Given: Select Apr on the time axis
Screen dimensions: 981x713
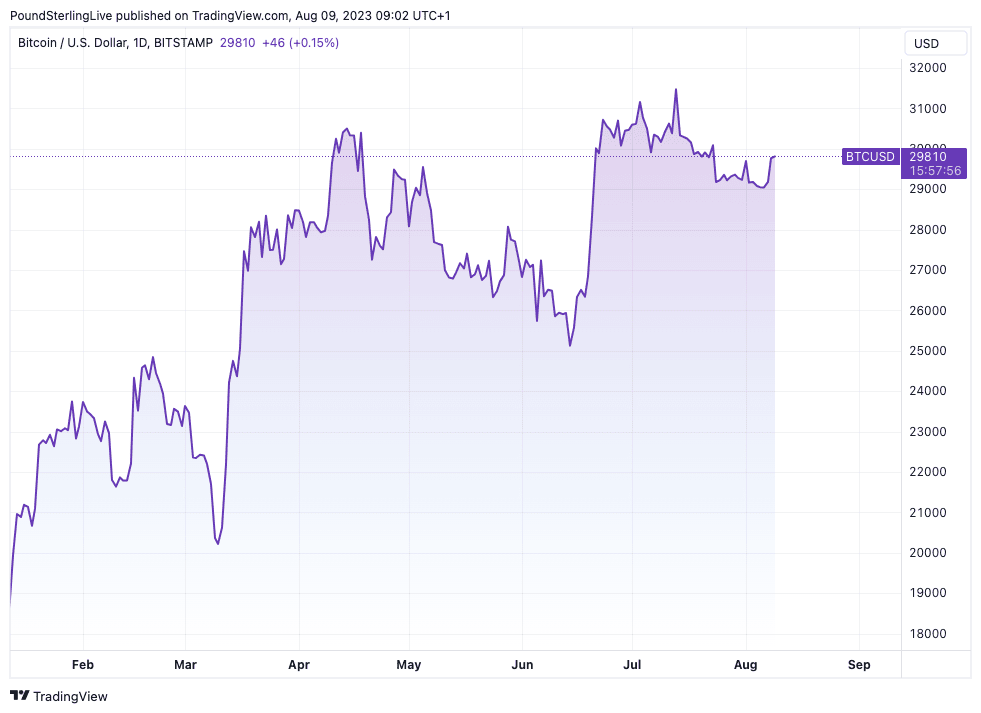Looking at the screenshot, I should coord(298,664).
